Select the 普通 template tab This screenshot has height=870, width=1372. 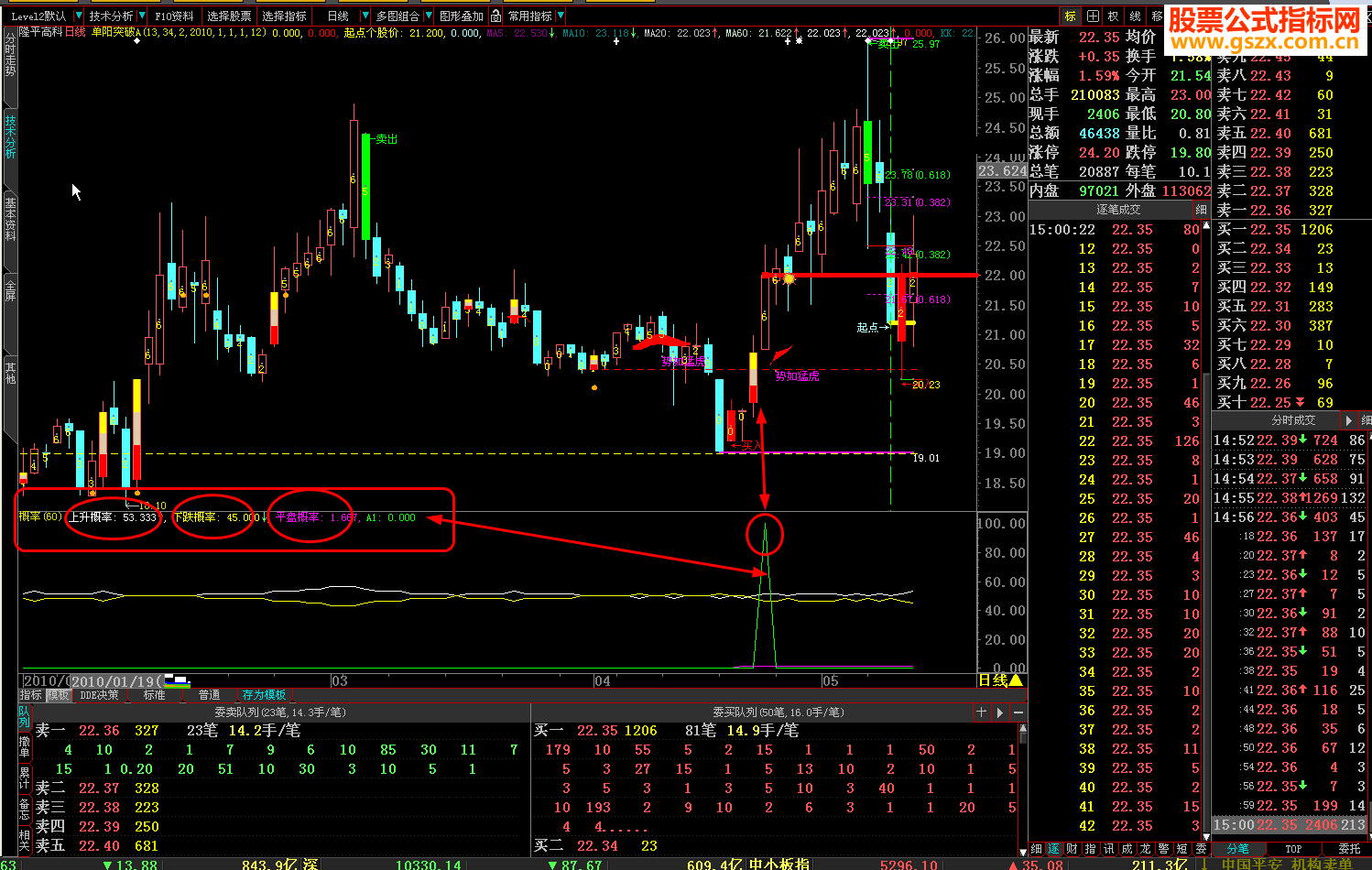[210, 695]
